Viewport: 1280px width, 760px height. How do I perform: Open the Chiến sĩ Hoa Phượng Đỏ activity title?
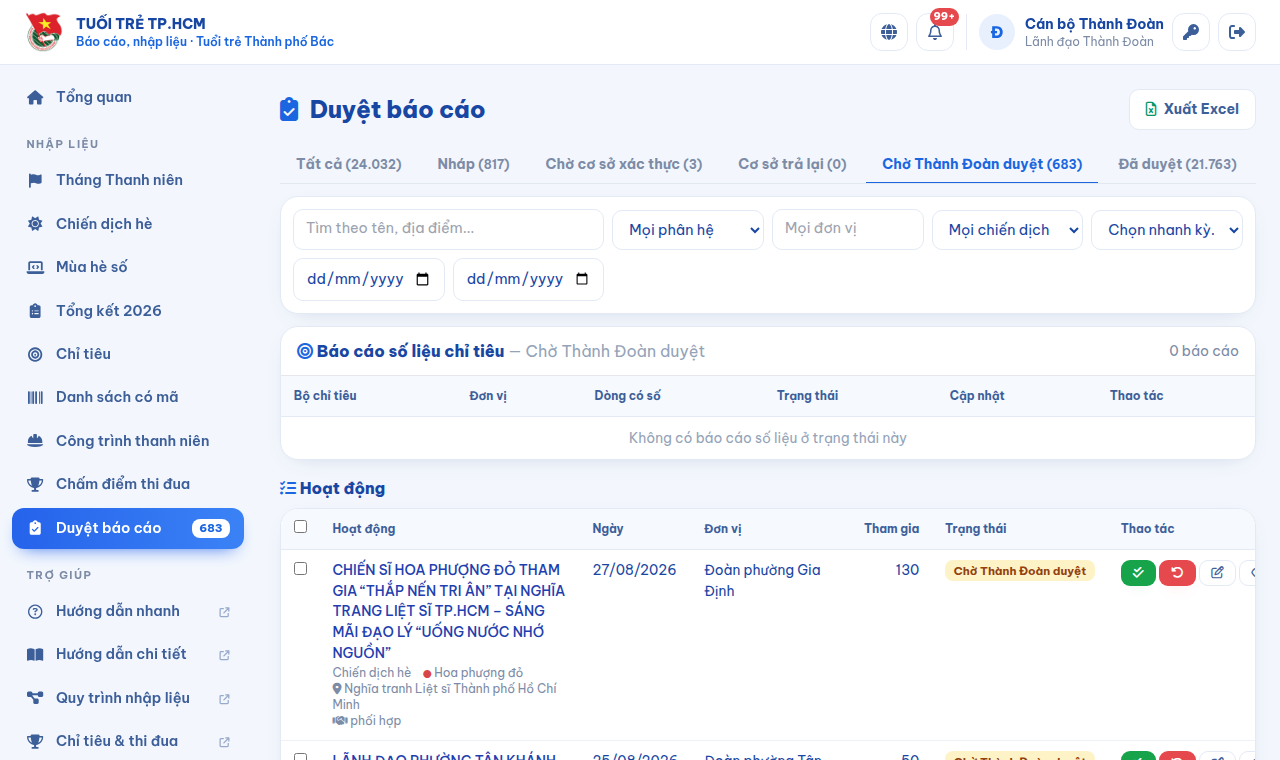tap(449, 611)
